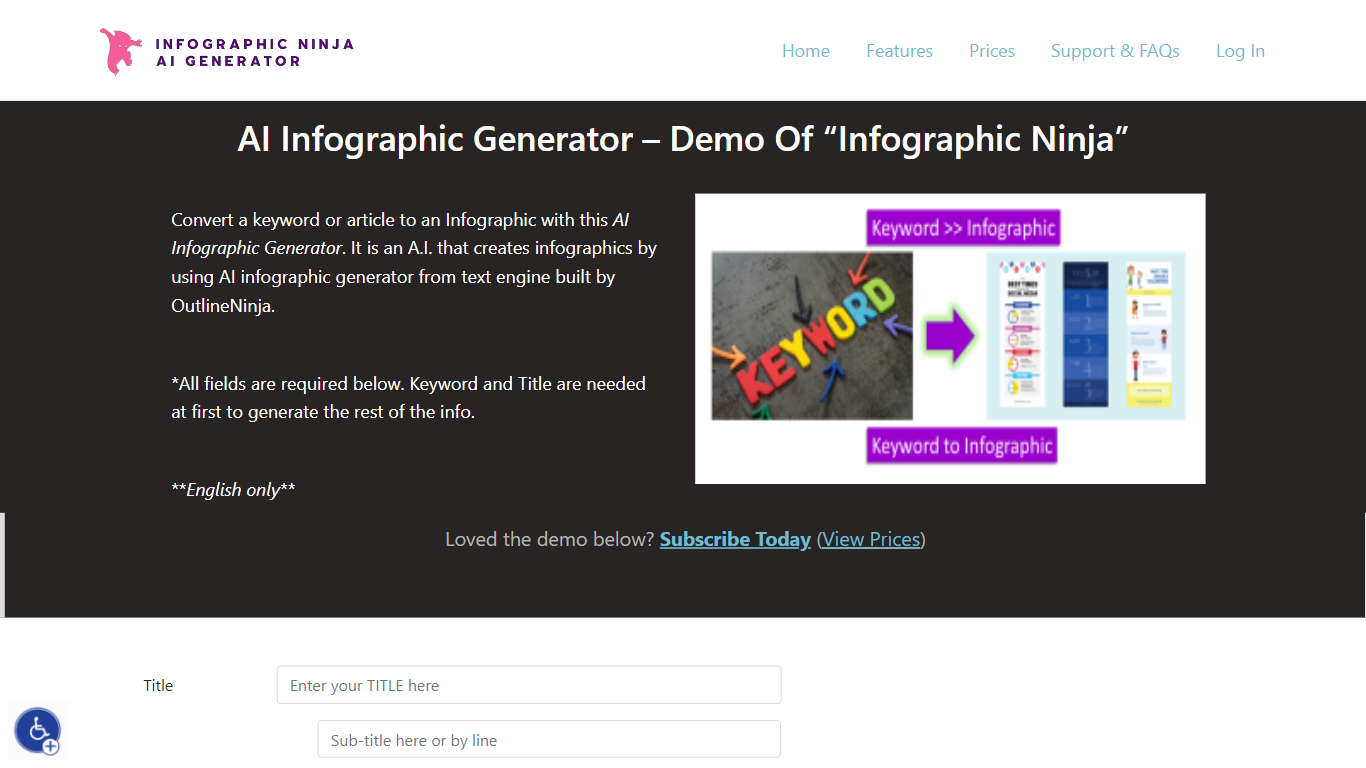The image size is (1366, 768).
Task: Click the Subscribe Today link
Action: 735,539
